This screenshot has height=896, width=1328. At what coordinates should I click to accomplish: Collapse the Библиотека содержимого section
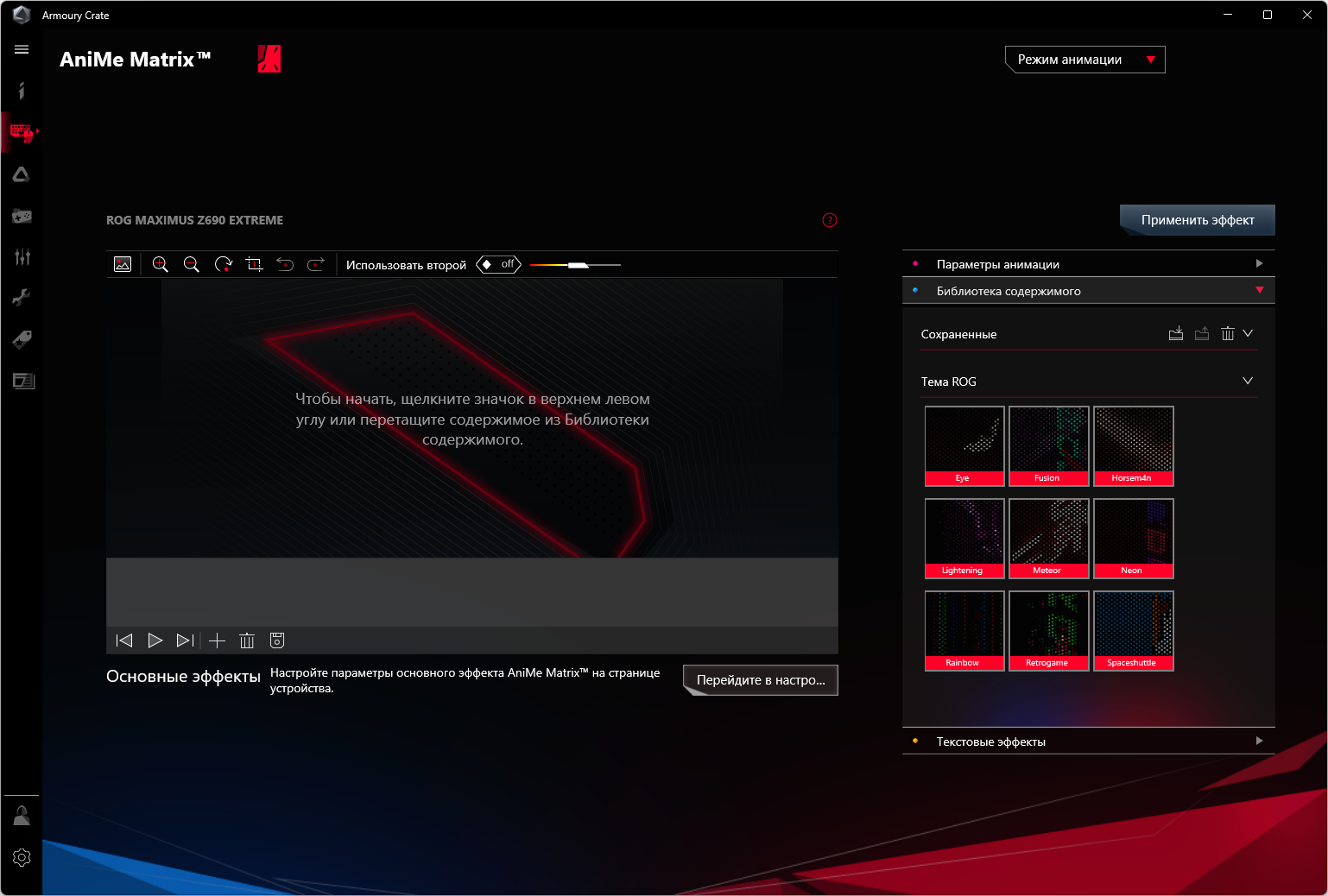point(1089,291)
